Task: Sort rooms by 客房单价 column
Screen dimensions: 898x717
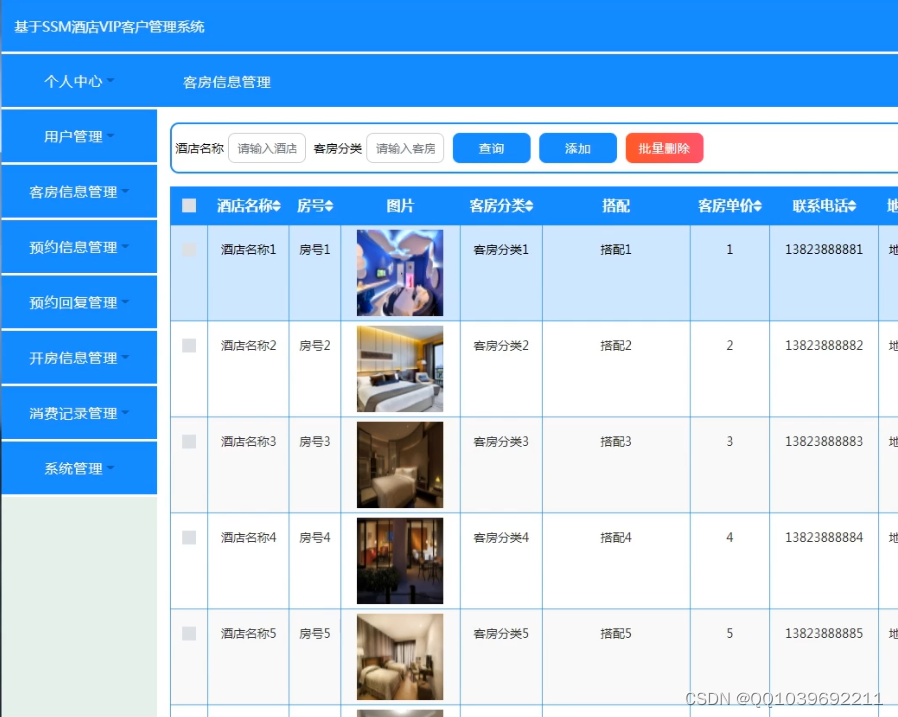Action: [x=729, y=206]
